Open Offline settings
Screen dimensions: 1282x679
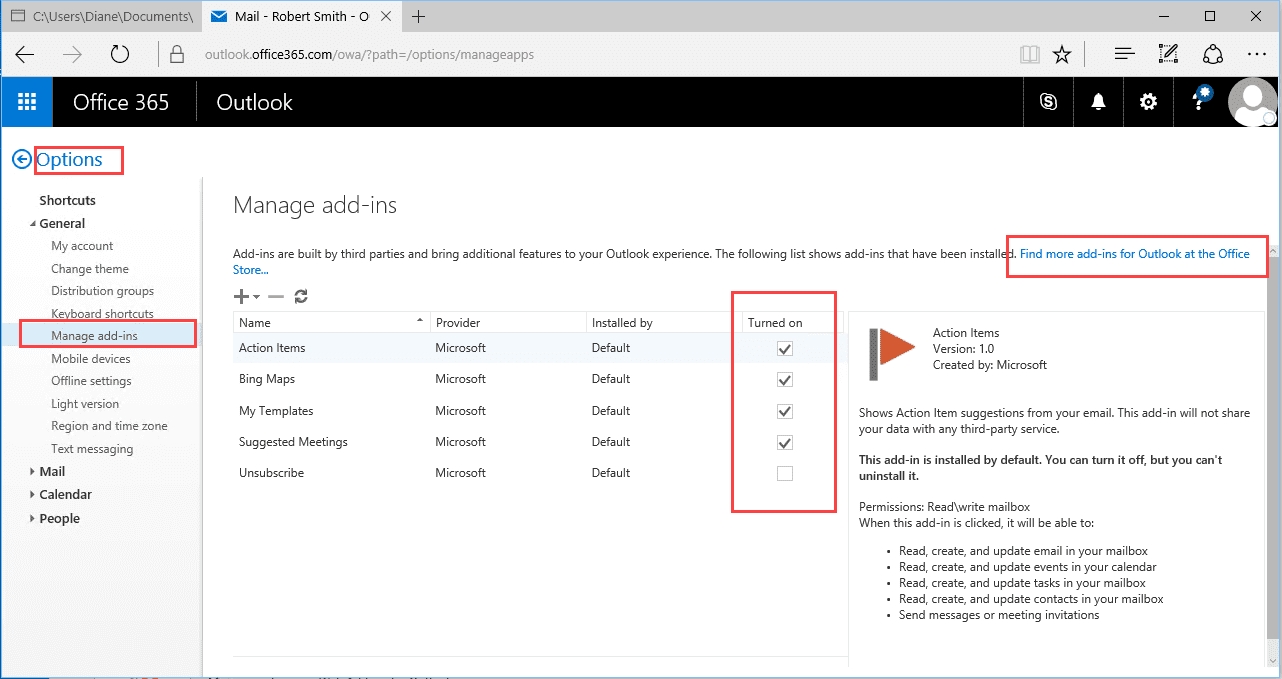[x=91, y=381]
